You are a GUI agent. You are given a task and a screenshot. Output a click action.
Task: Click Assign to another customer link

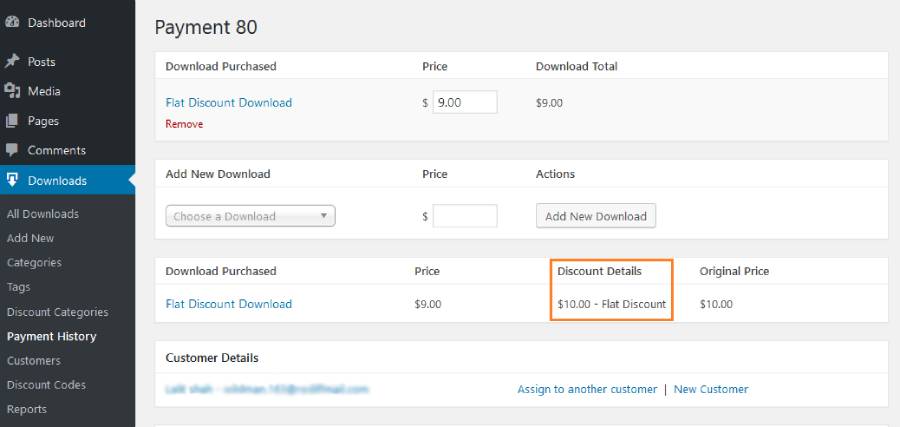coord(587,389)
